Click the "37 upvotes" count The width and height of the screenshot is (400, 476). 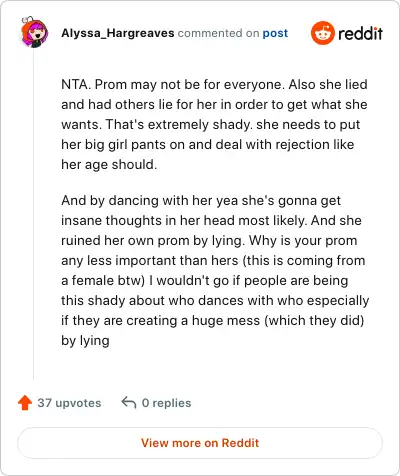pyautogui.click(x=69, y=403)
